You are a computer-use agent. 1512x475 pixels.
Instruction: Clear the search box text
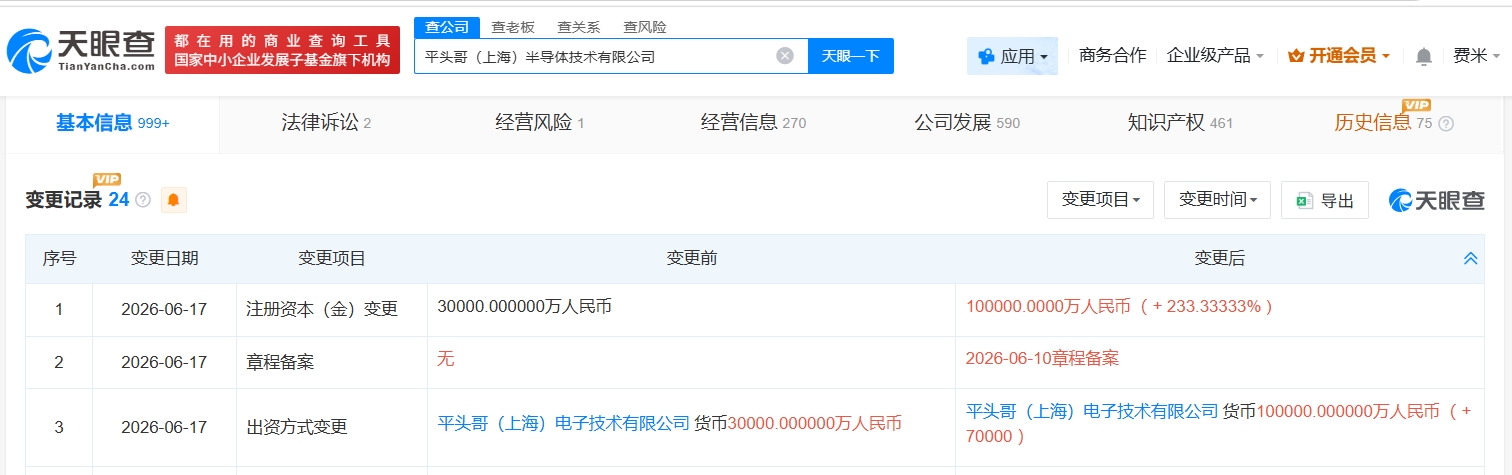click(x=785, y=56)
